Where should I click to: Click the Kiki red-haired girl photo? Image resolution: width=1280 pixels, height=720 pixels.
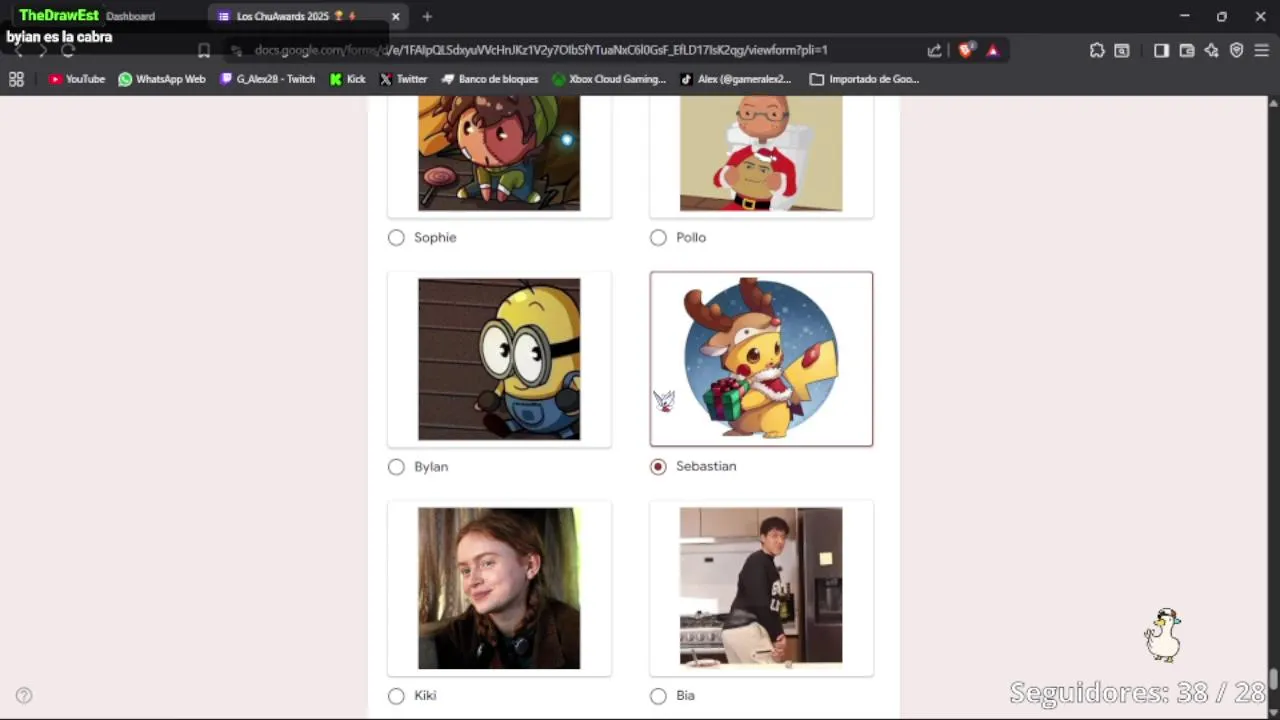coord(499,588)
